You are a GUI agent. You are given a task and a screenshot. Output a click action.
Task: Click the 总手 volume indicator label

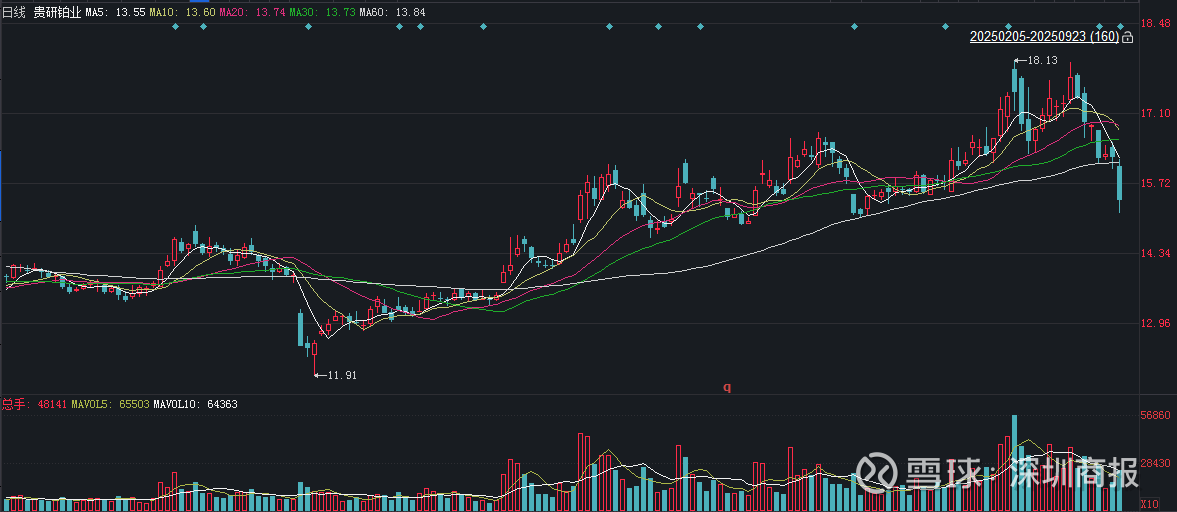click(x=13, y=404)
